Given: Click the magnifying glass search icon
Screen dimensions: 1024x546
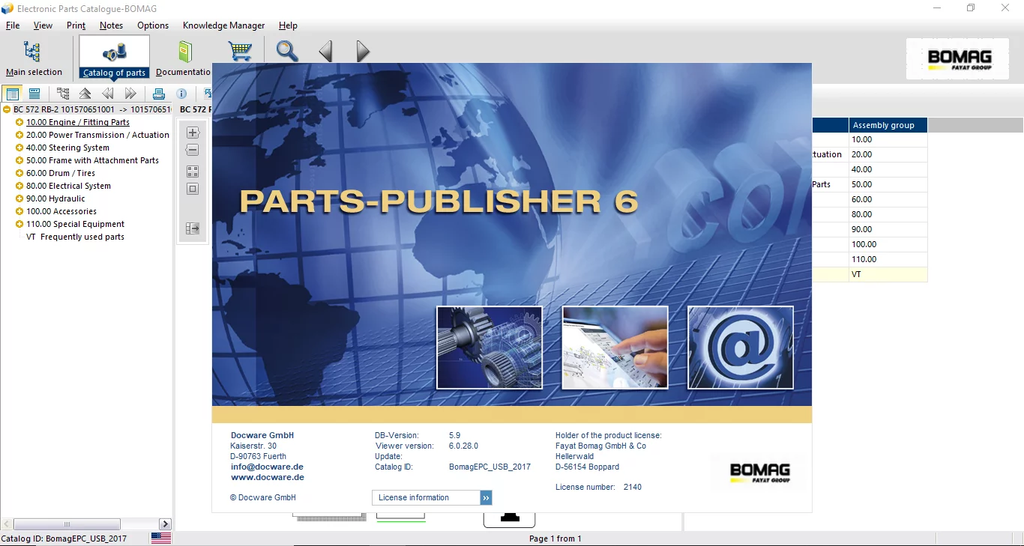Looking at the screenshot, I should pos(287,50).
